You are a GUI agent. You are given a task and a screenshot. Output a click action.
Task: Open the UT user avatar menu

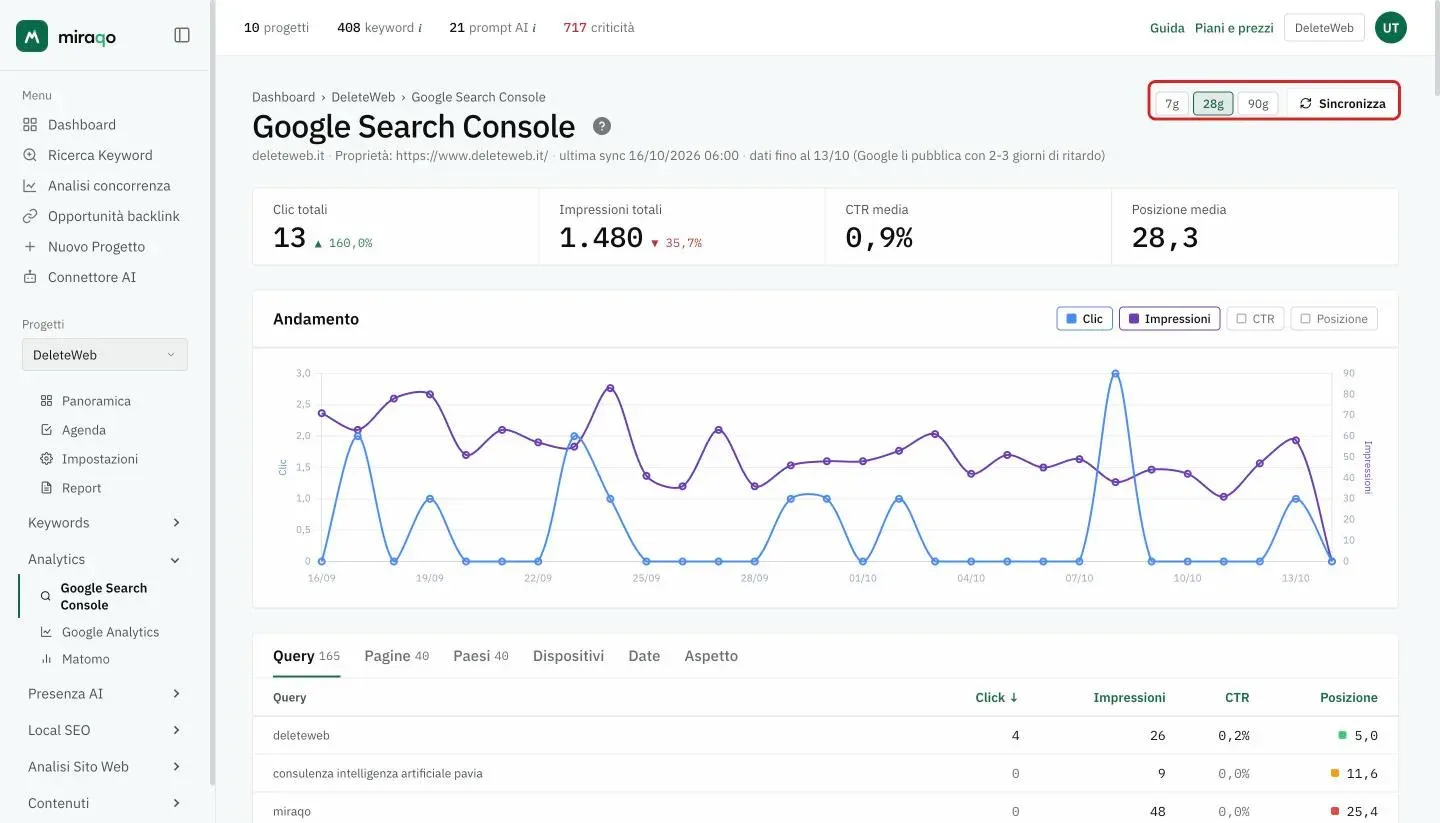click(1391, 28)
